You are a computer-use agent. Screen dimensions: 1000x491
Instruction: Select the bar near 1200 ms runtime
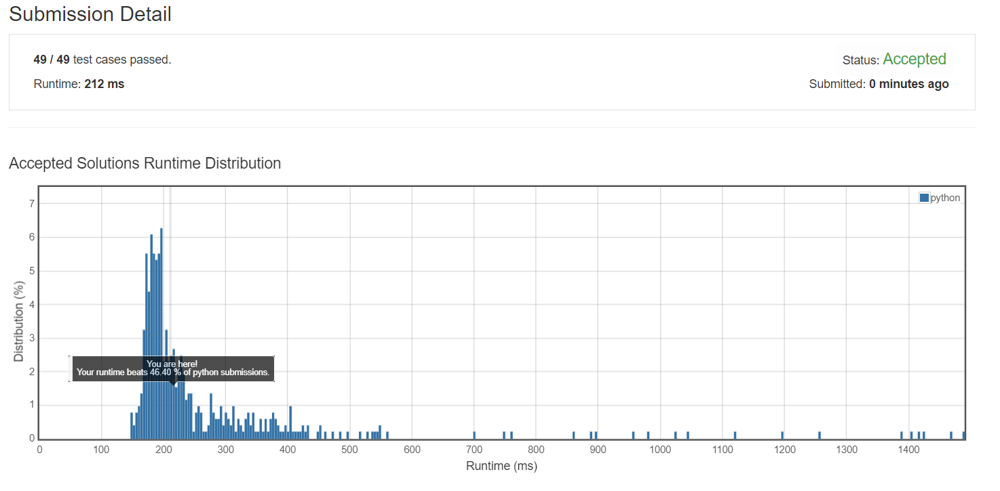pyautogui.click(x=784, y=435)
